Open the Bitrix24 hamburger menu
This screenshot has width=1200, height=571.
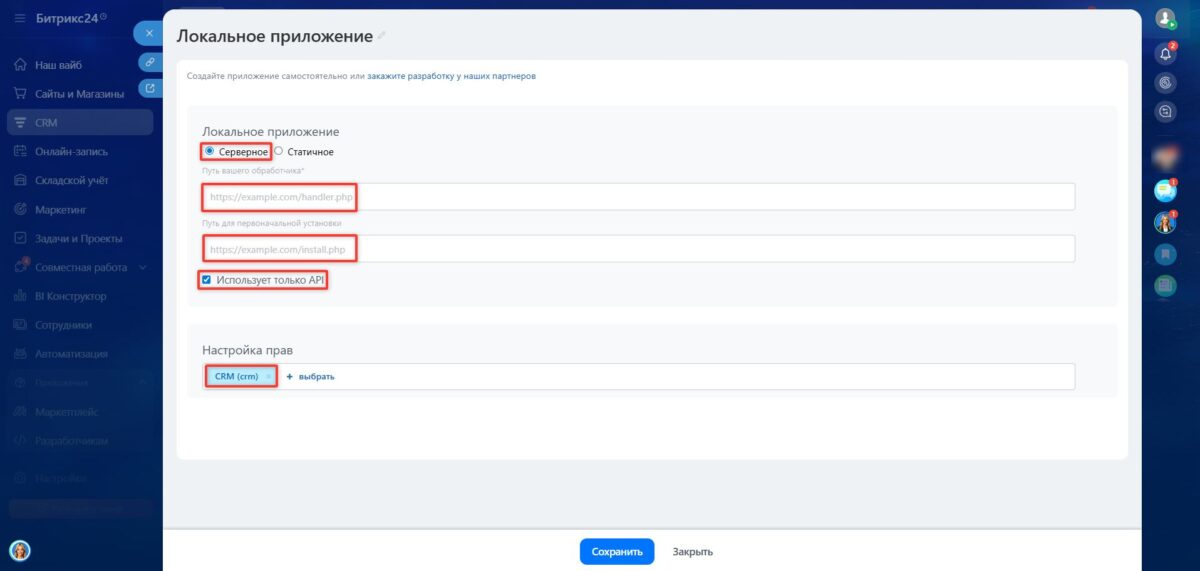[20, 18]
